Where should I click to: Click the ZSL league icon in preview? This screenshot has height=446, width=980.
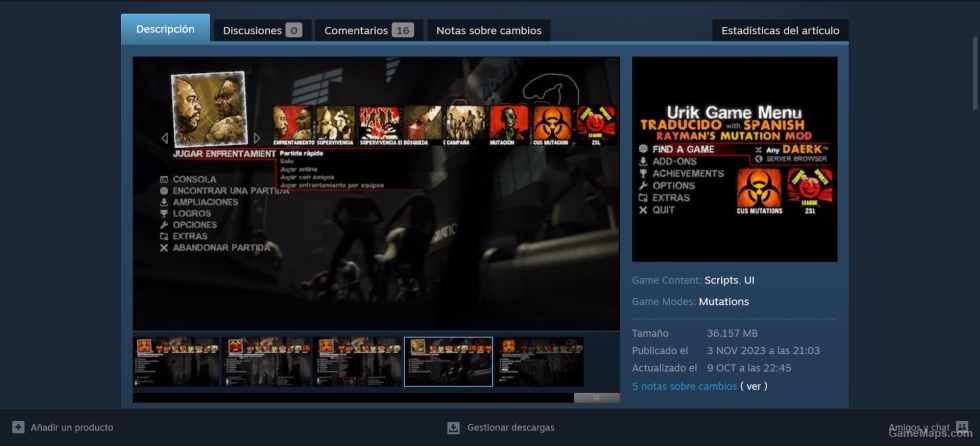pyautogui.click(x=596, y=125)
